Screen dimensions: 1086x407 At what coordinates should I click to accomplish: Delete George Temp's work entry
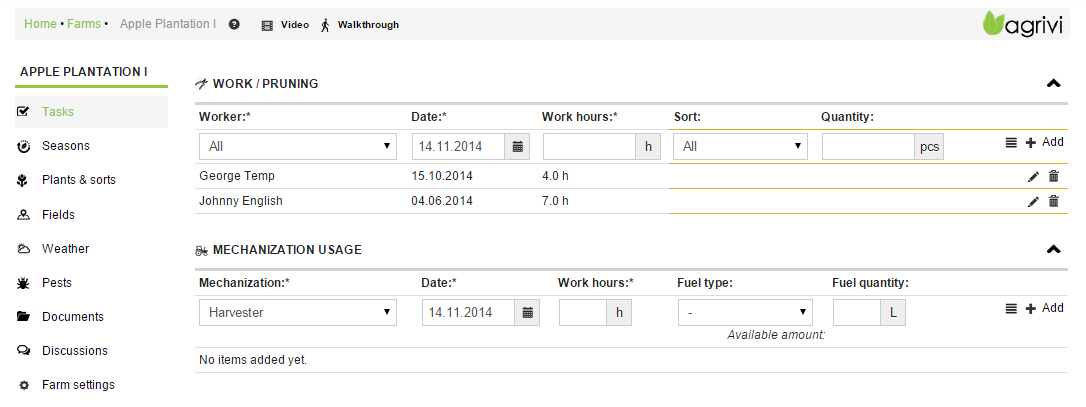(1053, 176)
